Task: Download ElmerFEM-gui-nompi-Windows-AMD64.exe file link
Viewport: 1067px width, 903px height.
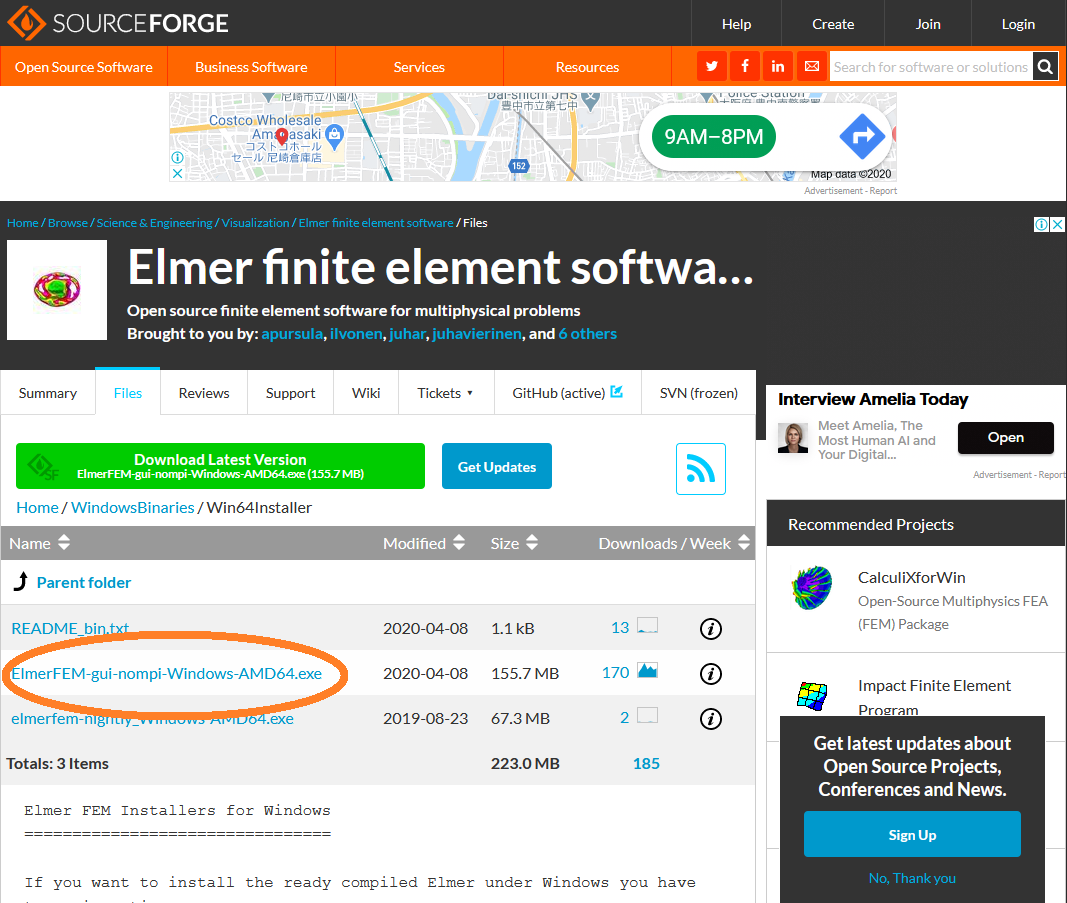Action: point(167,674)
